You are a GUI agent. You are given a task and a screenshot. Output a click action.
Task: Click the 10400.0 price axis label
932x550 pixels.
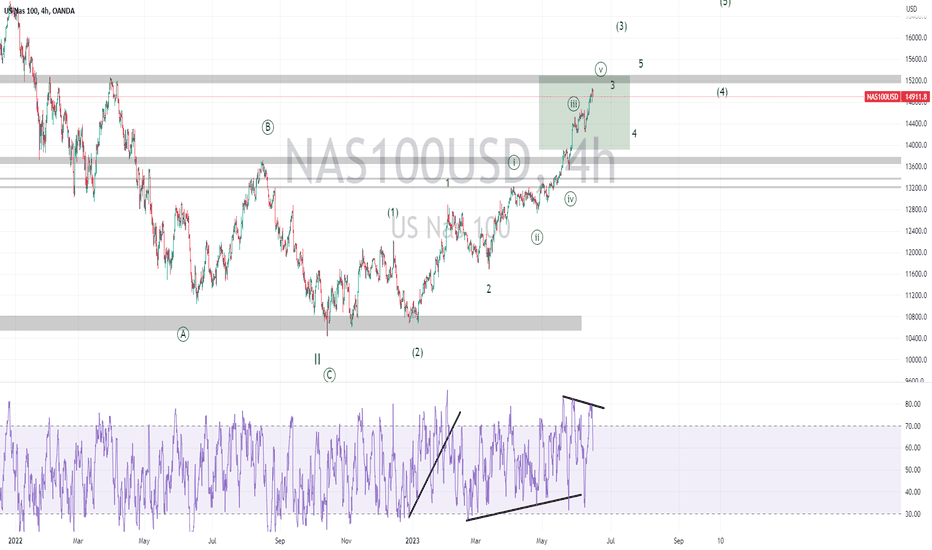tap(916, 338)
